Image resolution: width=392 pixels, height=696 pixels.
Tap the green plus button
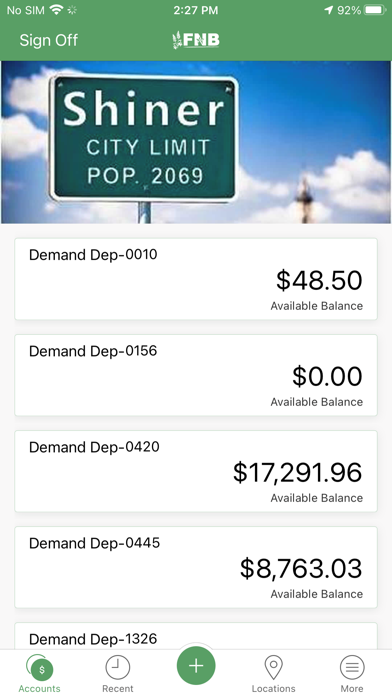196,666
